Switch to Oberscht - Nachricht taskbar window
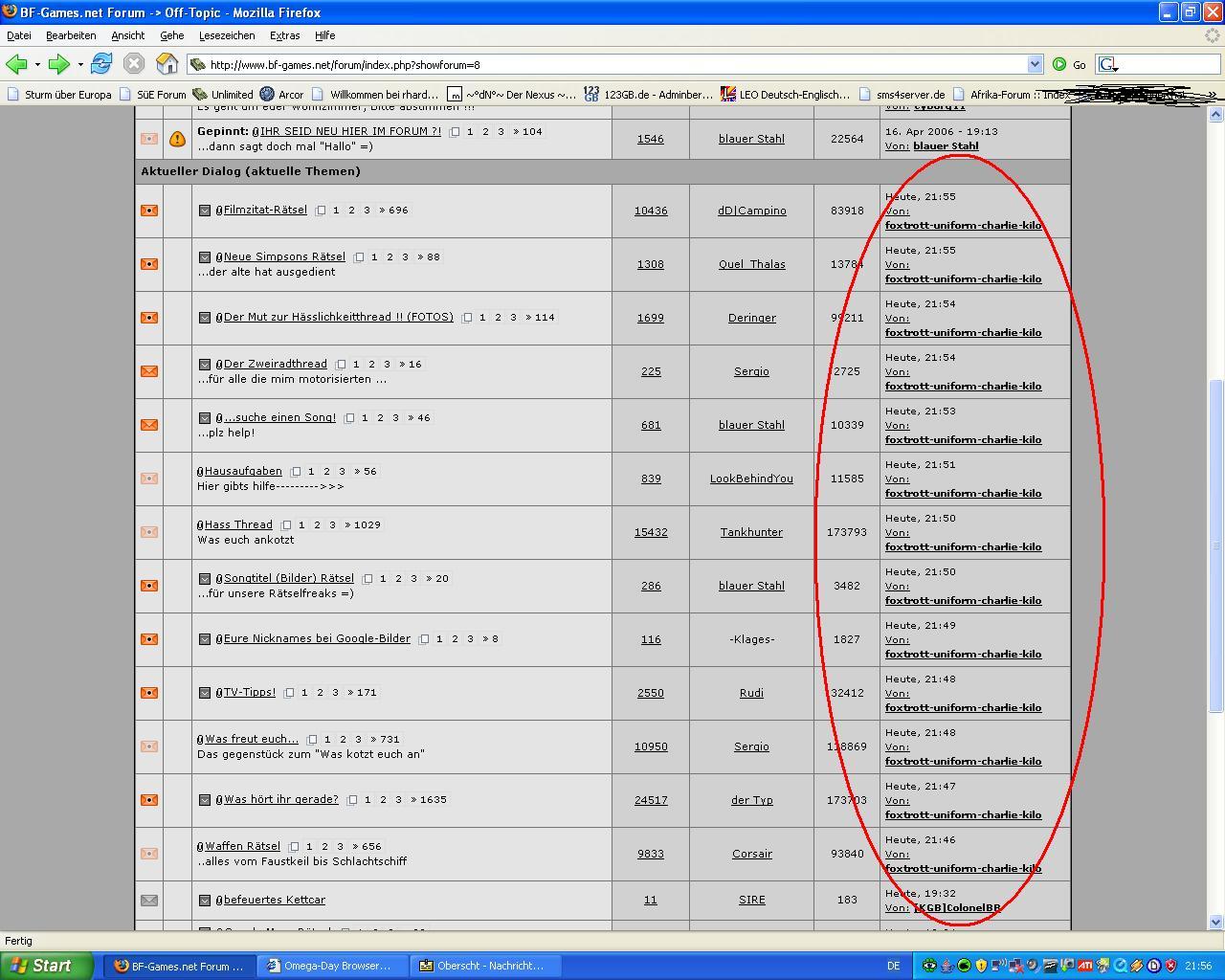Image resolution: width=1225 pixels, height=980 pixels. pos(486,966)
